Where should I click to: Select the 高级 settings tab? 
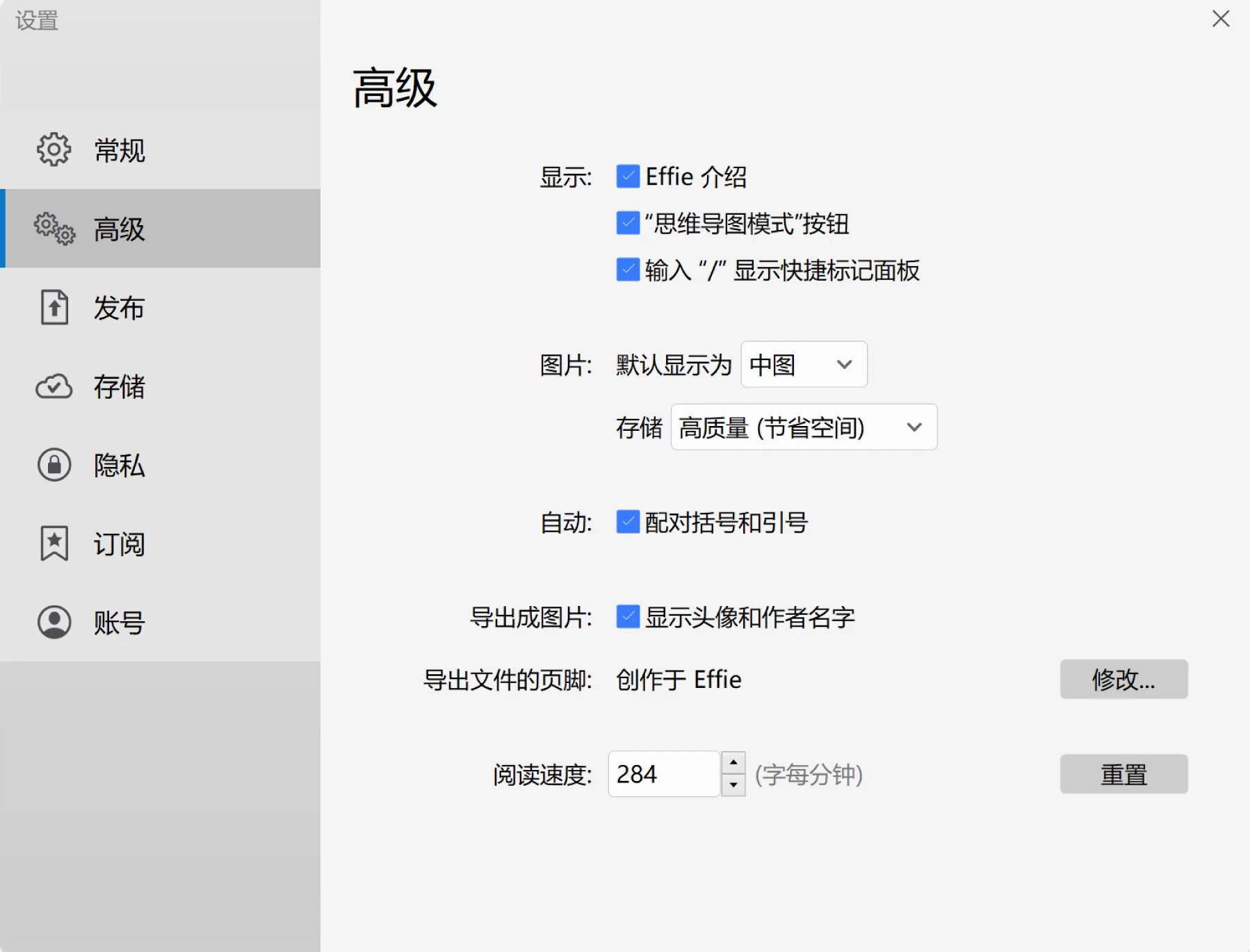pyautogui.click(x=161, y=229)
